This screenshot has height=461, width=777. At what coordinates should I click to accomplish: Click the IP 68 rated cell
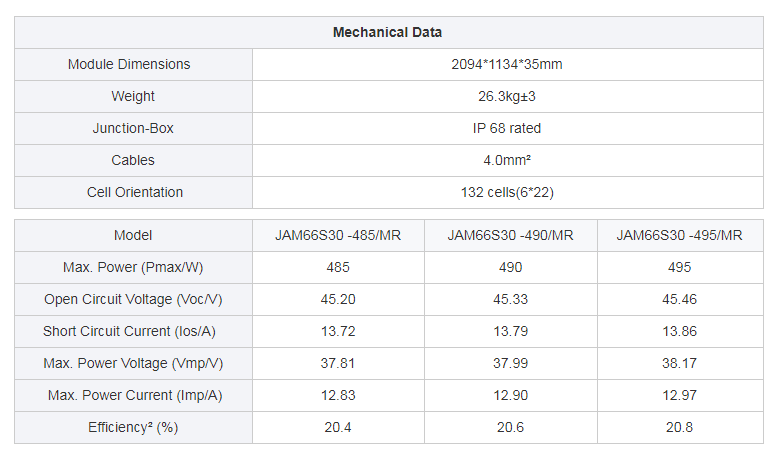click(x=507, y=128)
